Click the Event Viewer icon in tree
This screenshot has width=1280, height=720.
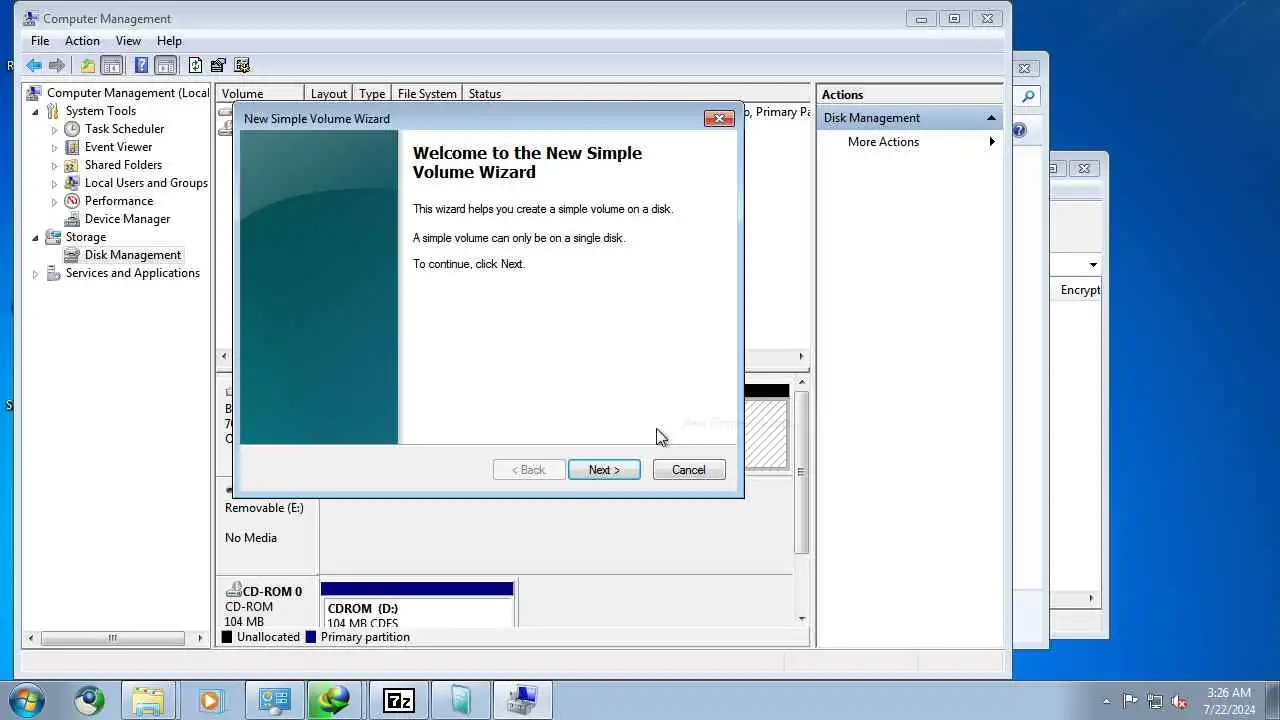pos(72,147)
